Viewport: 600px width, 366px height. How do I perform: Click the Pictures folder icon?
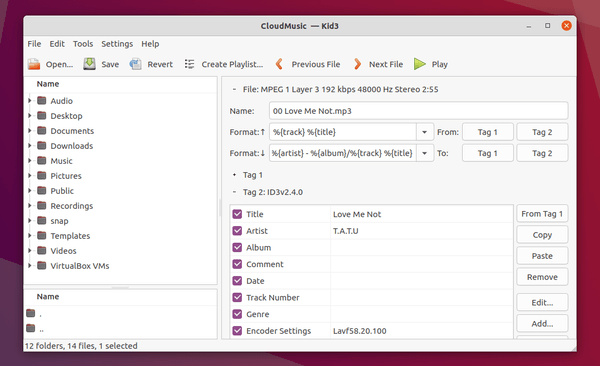42,176
